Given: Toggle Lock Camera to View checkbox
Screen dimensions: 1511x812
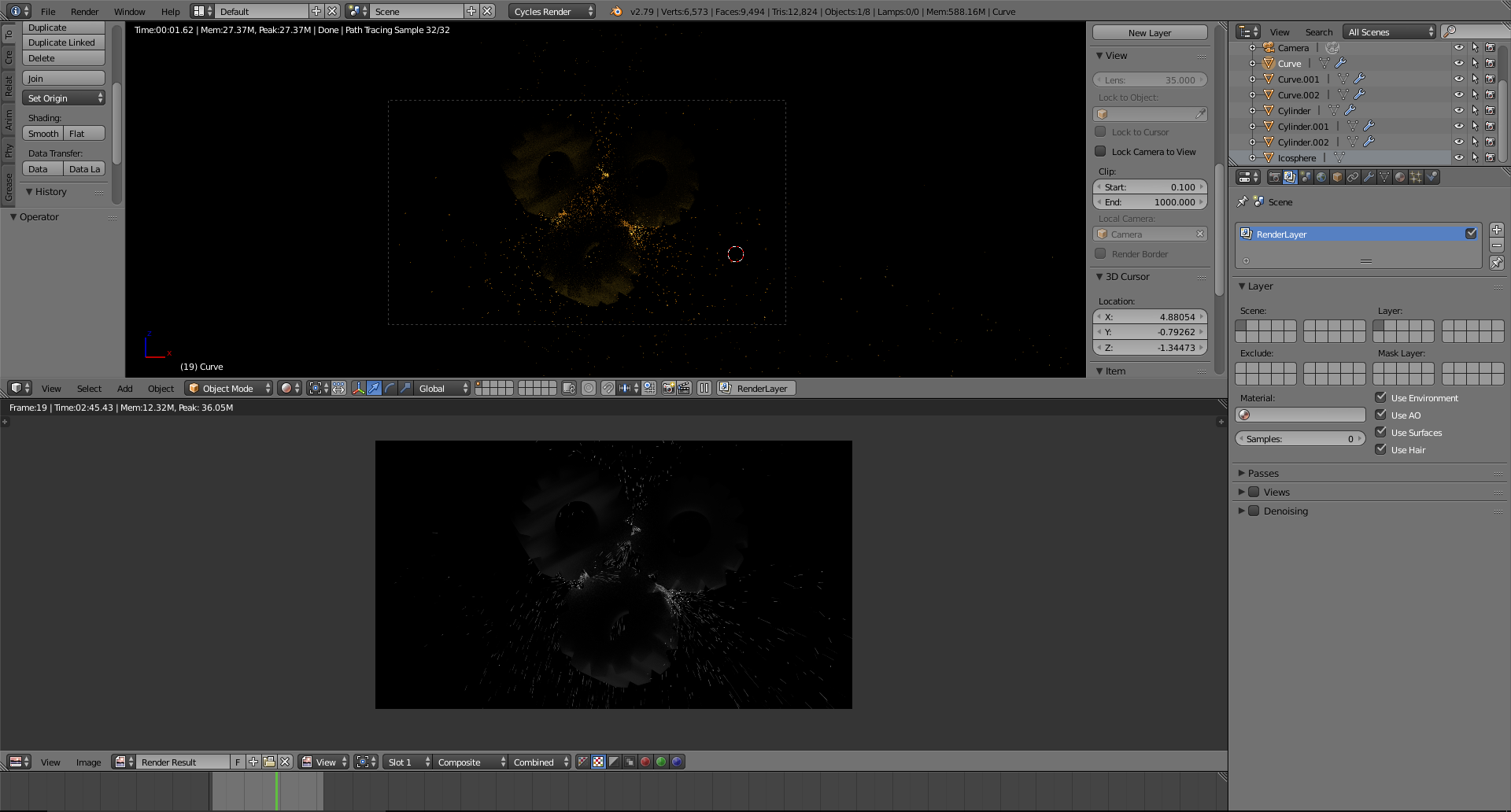Looking at the screenshot, I should [x=1100, y=151].
